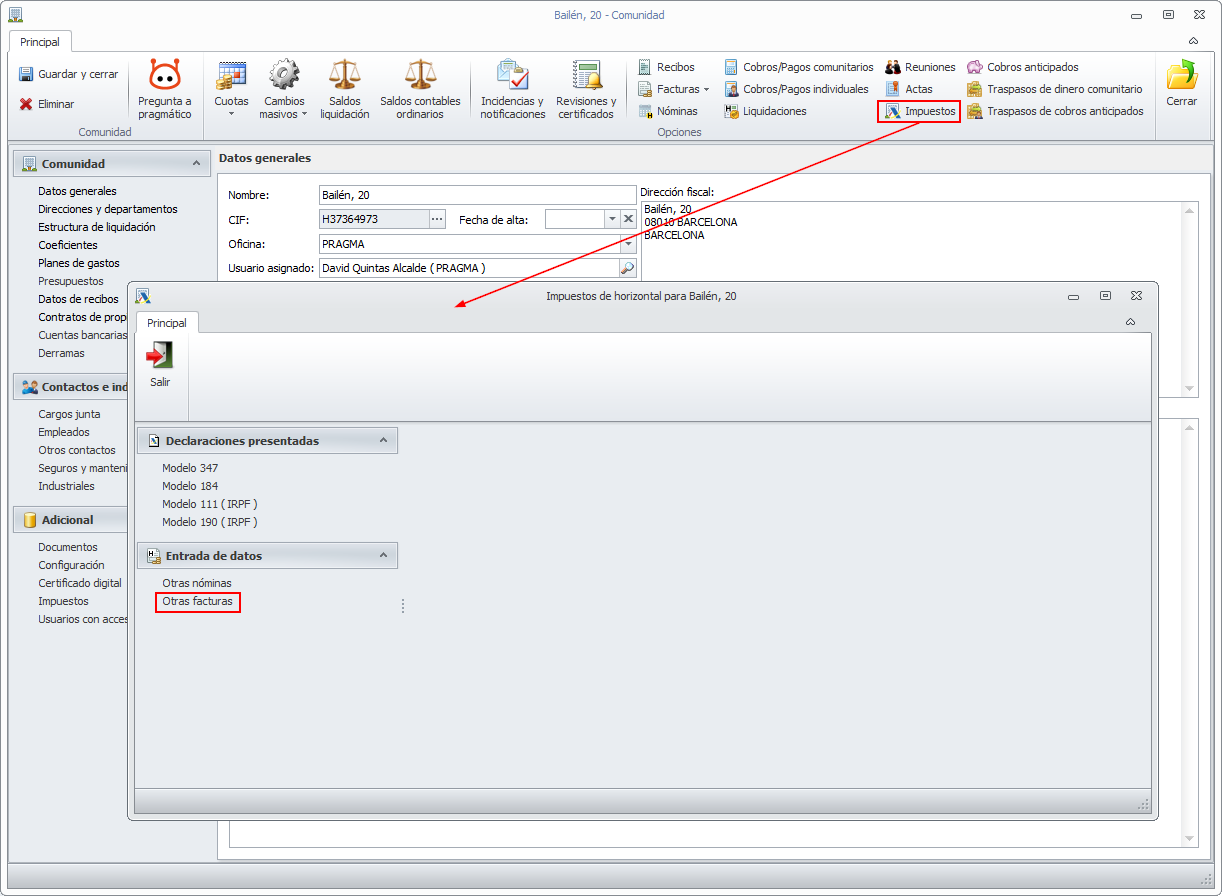Click ellipsis button next to CIF
Image resolution: width=1222 pixels, height=896 pixels.
pyautogui.click(x=437, y=219)
